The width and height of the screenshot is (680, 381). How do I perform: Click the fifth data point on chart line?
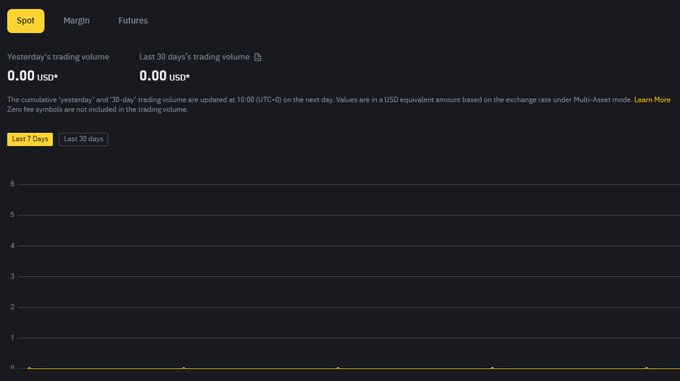647,368
